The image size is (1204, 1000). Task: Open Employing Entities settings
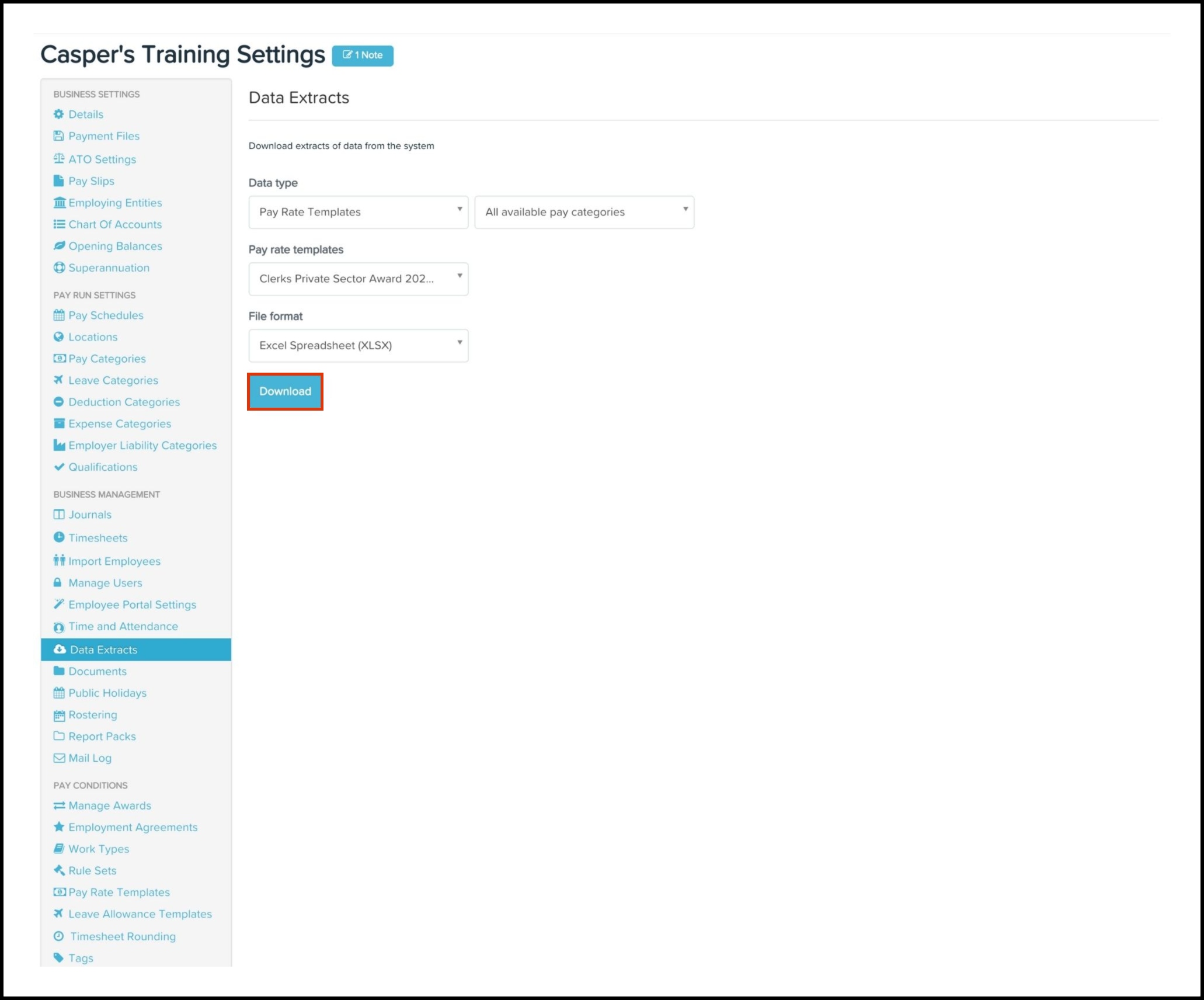(115, 203)
